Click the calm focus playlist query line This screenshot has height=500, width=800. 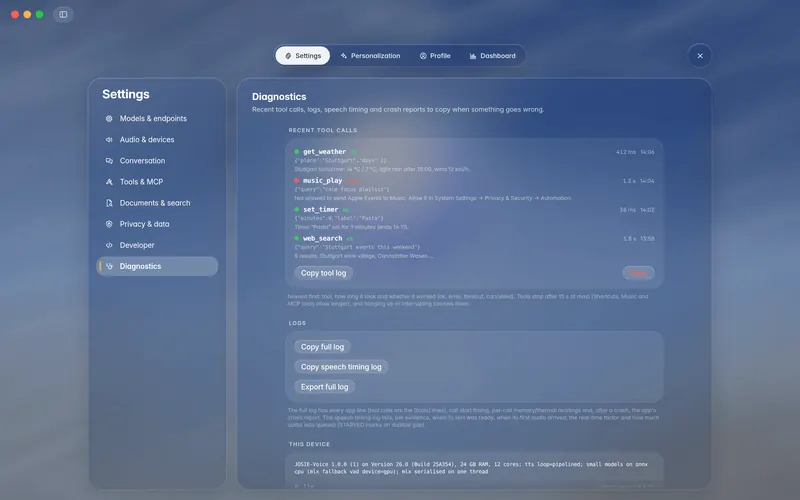click(x=342, y=189)
